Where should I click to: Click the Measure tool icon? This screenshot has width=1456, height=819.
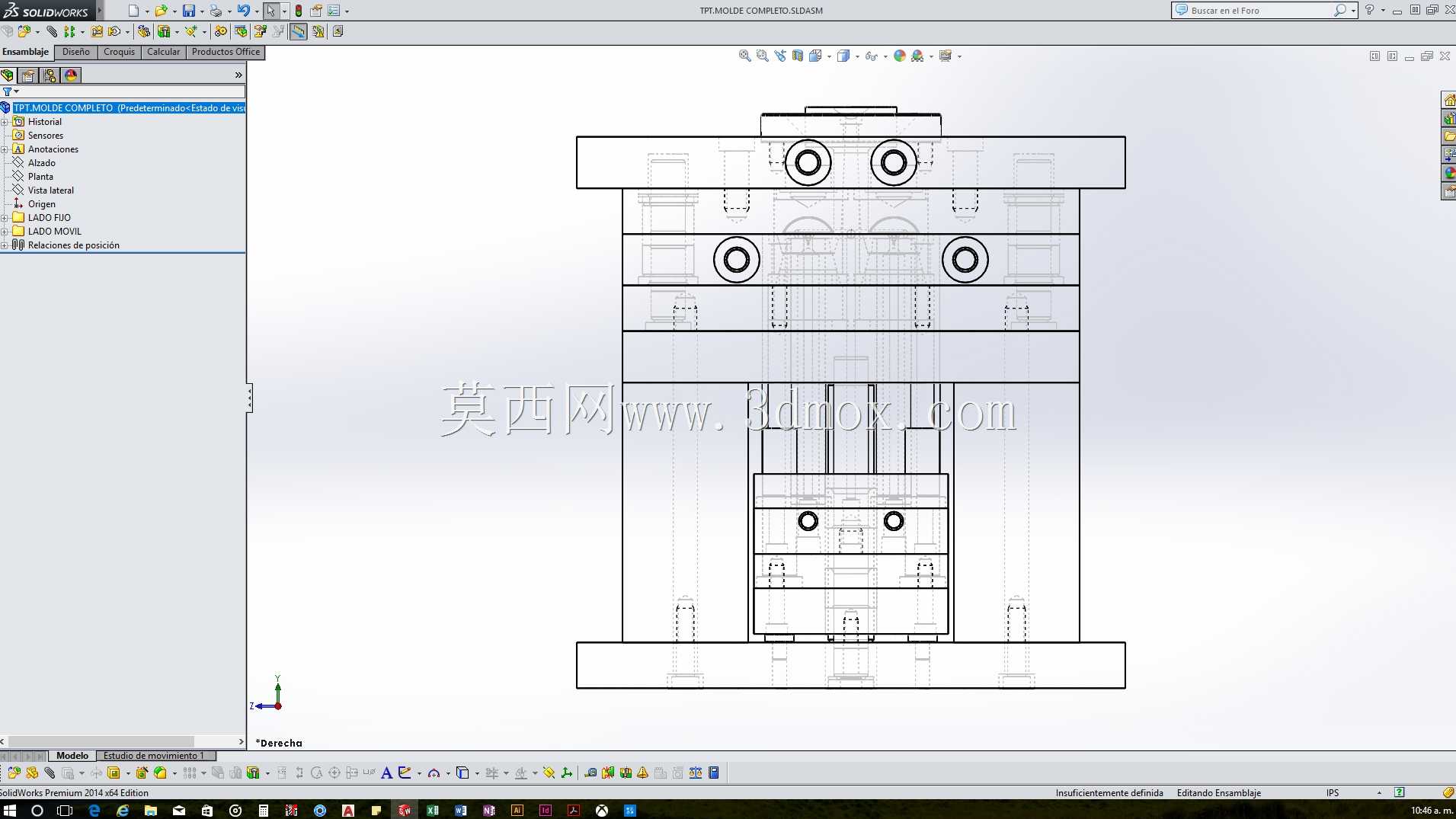coord(590,773)
